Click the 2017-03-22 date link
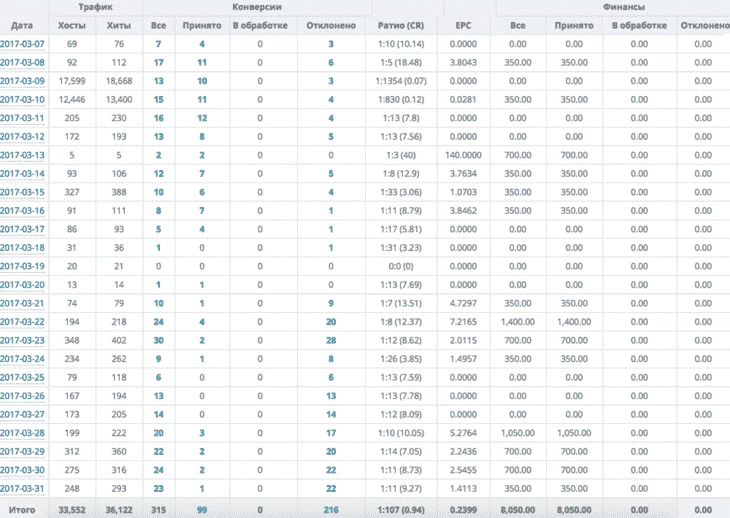This screenshot has height=518, width=730. coord(22,322)
